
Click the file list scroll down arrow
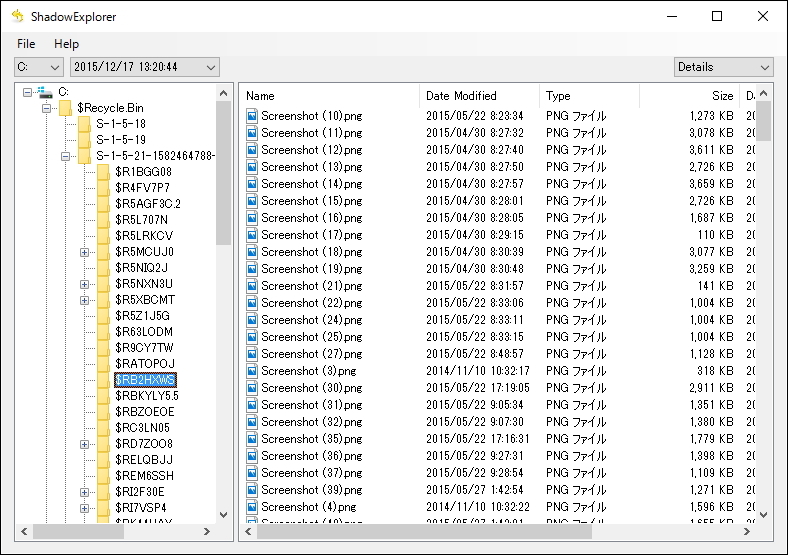(x=764, y=515)
